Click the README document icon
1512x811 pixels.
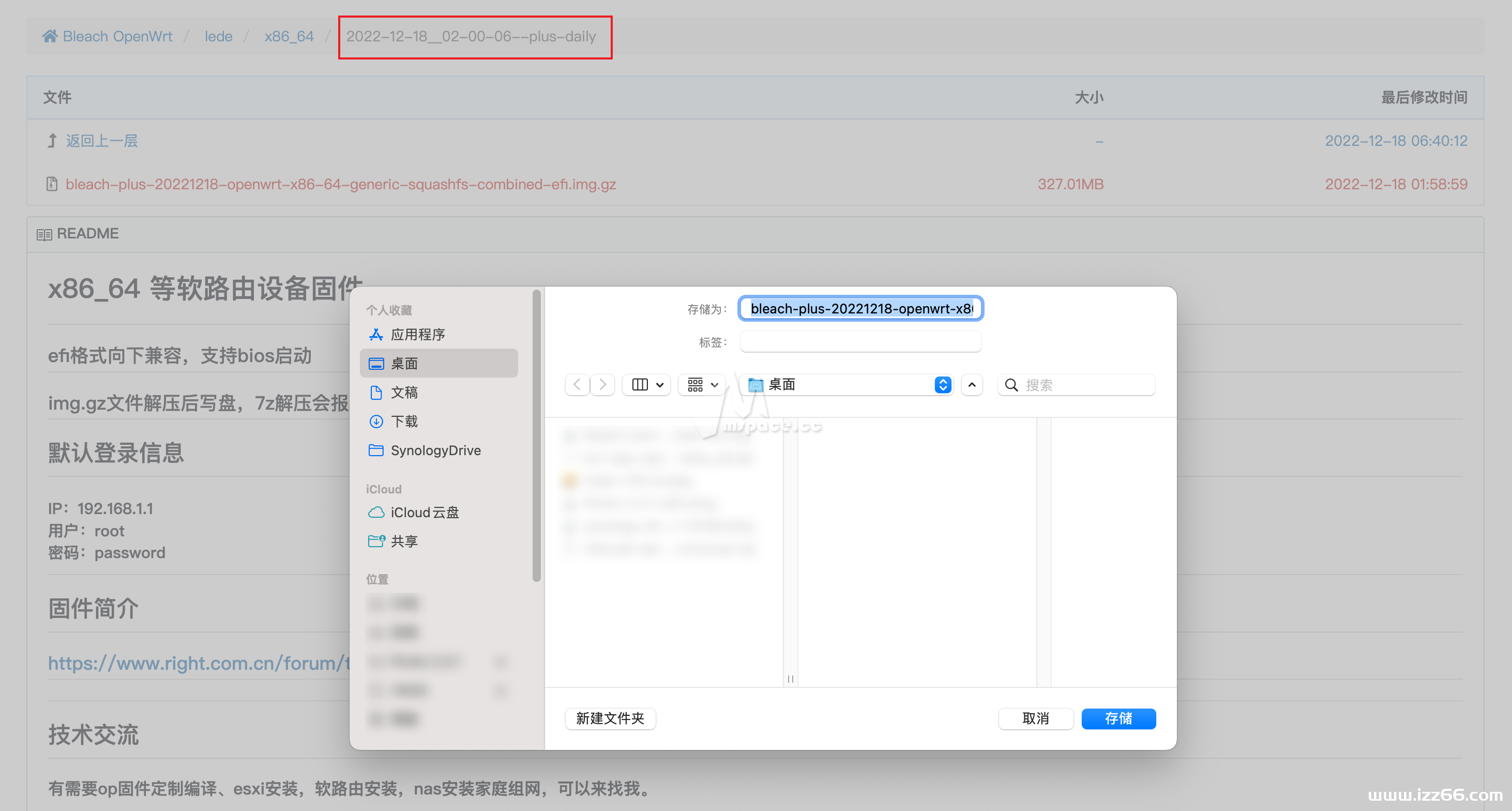pyautogui.click(x=44, y=233)
